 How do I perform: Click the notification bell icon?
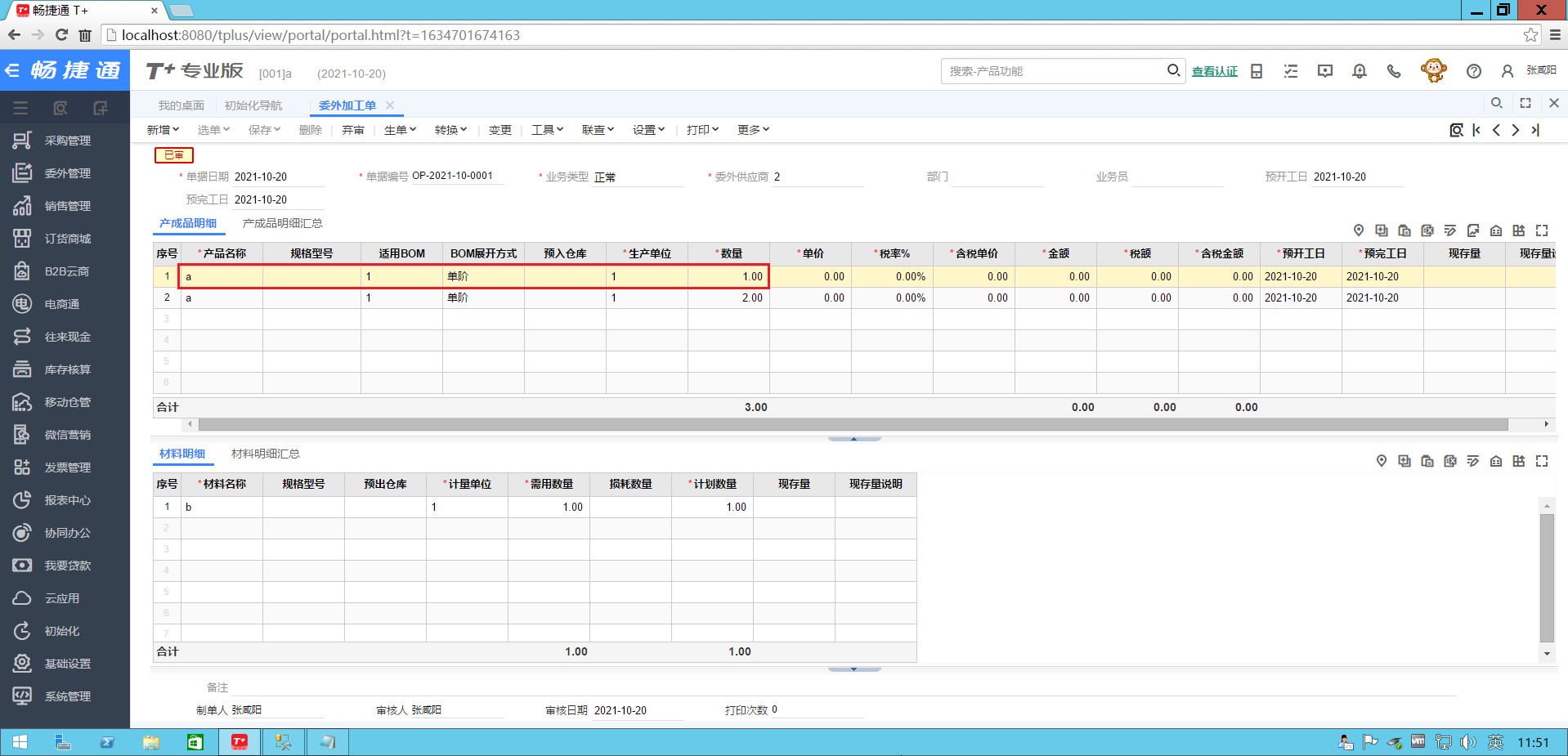(x=1360, y=71)
